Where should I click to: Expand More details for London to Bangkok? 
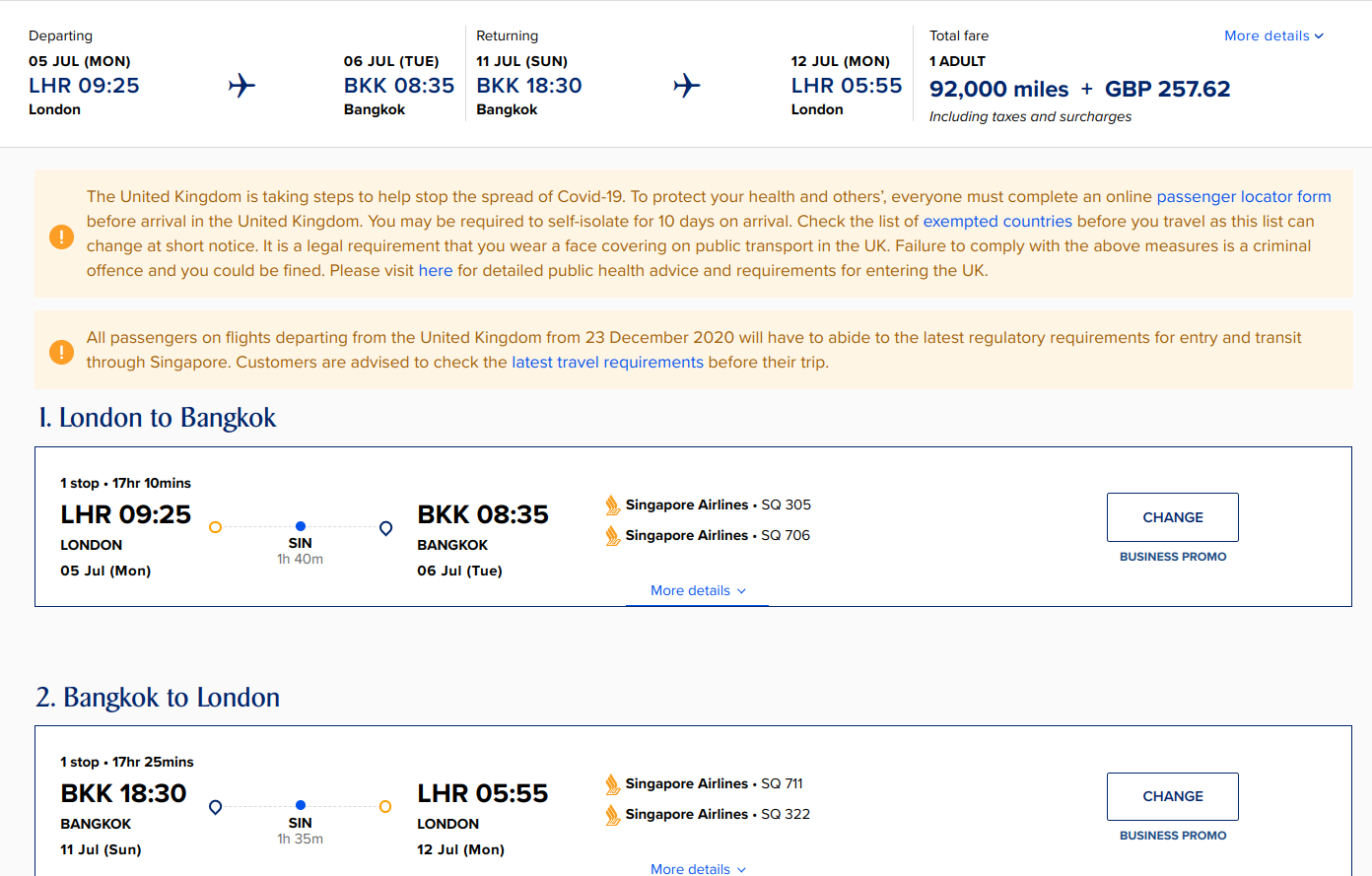698,590
